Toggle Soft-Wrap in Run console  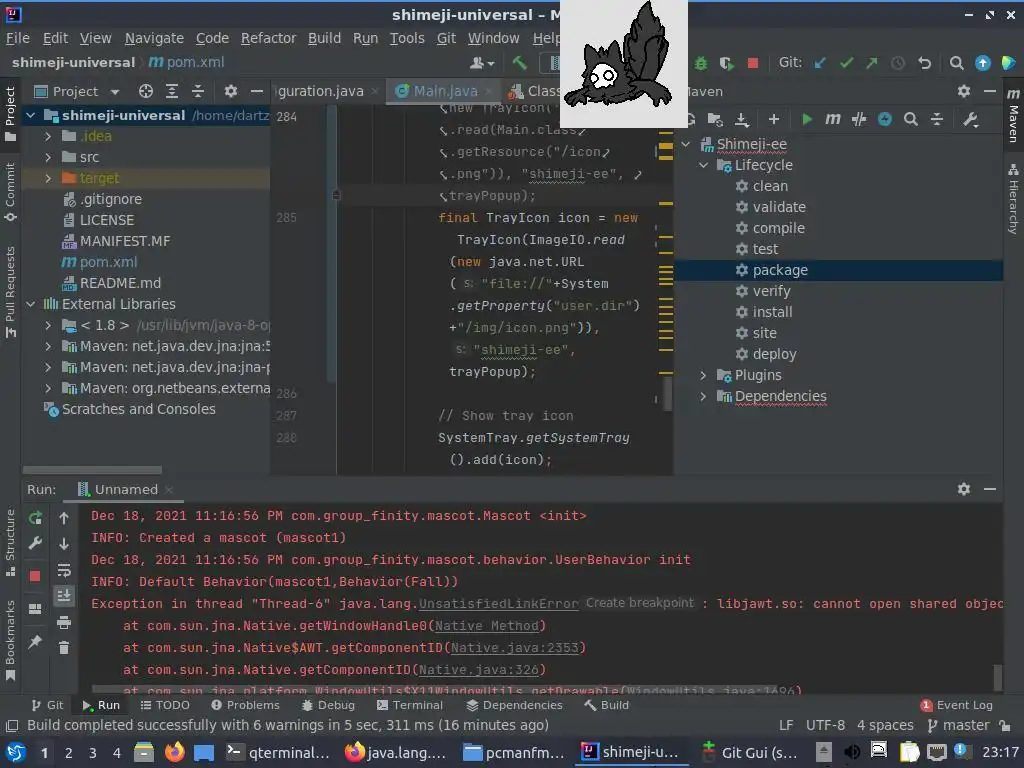tap(64, 570)
